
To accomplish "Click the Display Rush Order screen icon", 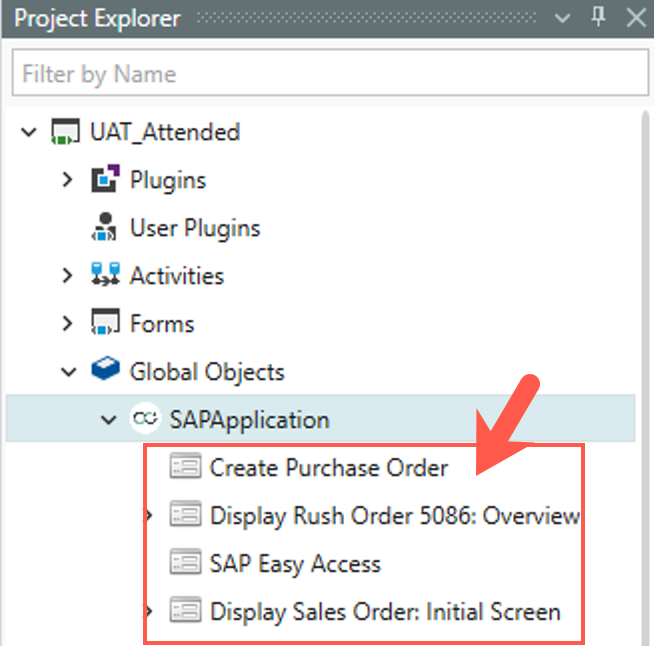I will (x=185, y=513).
